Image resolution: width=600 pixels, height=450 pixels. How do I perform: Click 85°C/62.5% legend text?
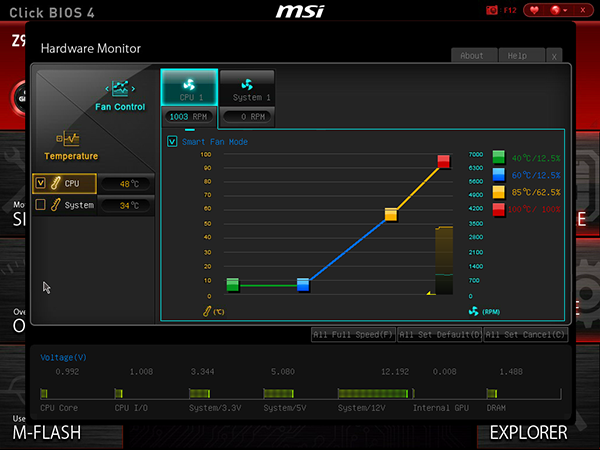536,192
